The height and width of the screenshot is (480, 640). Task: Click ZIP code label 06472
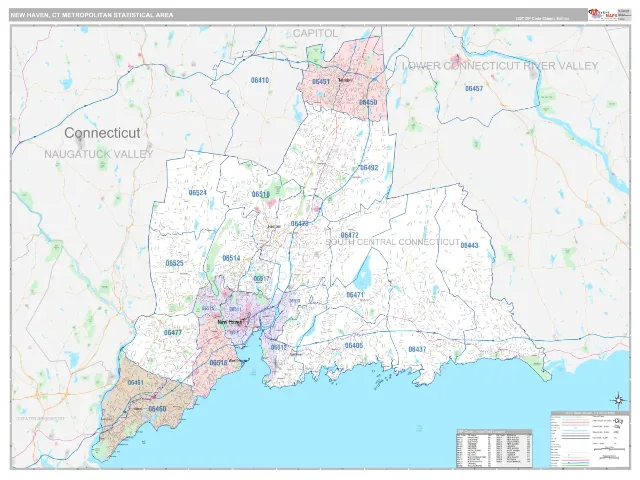click(x=349, y=235)
